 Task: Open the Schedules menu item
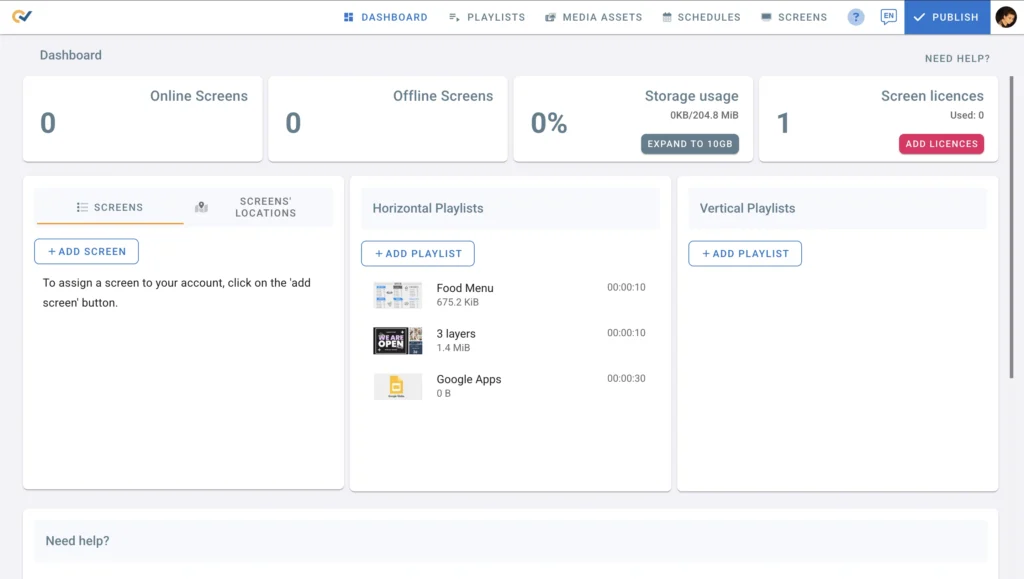coord(701,17)
